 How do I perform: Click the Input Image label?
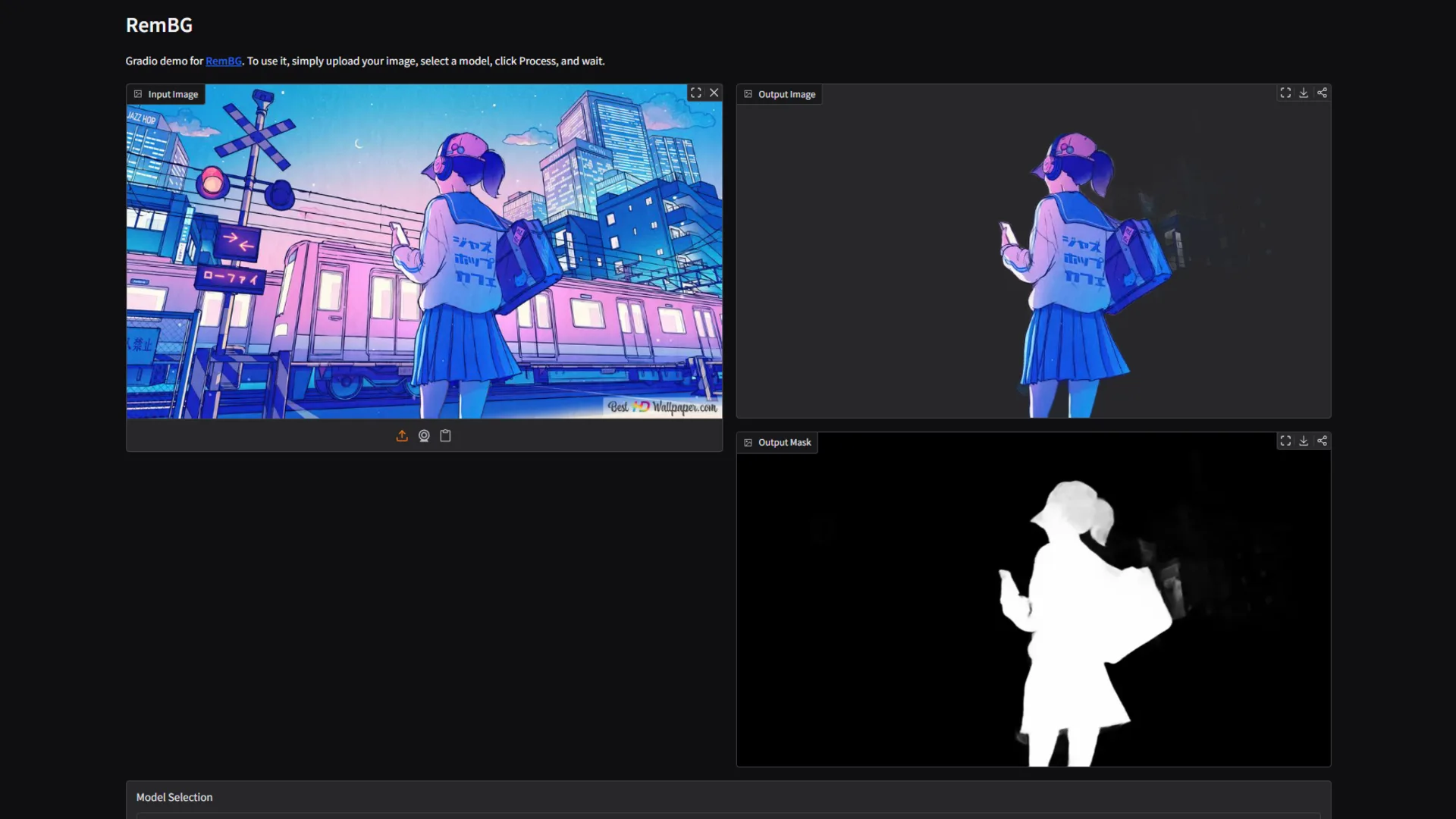[165, 94]
